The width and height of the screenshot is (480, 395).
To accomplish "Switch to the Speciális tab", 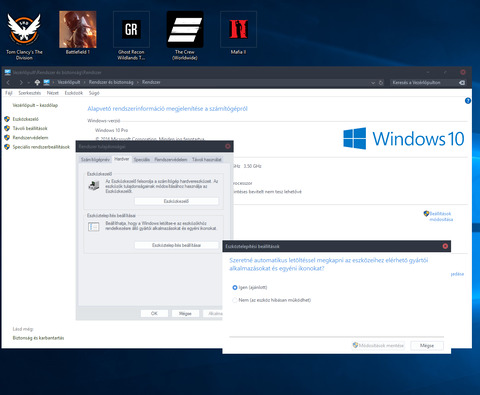I will tap(142, 160).
